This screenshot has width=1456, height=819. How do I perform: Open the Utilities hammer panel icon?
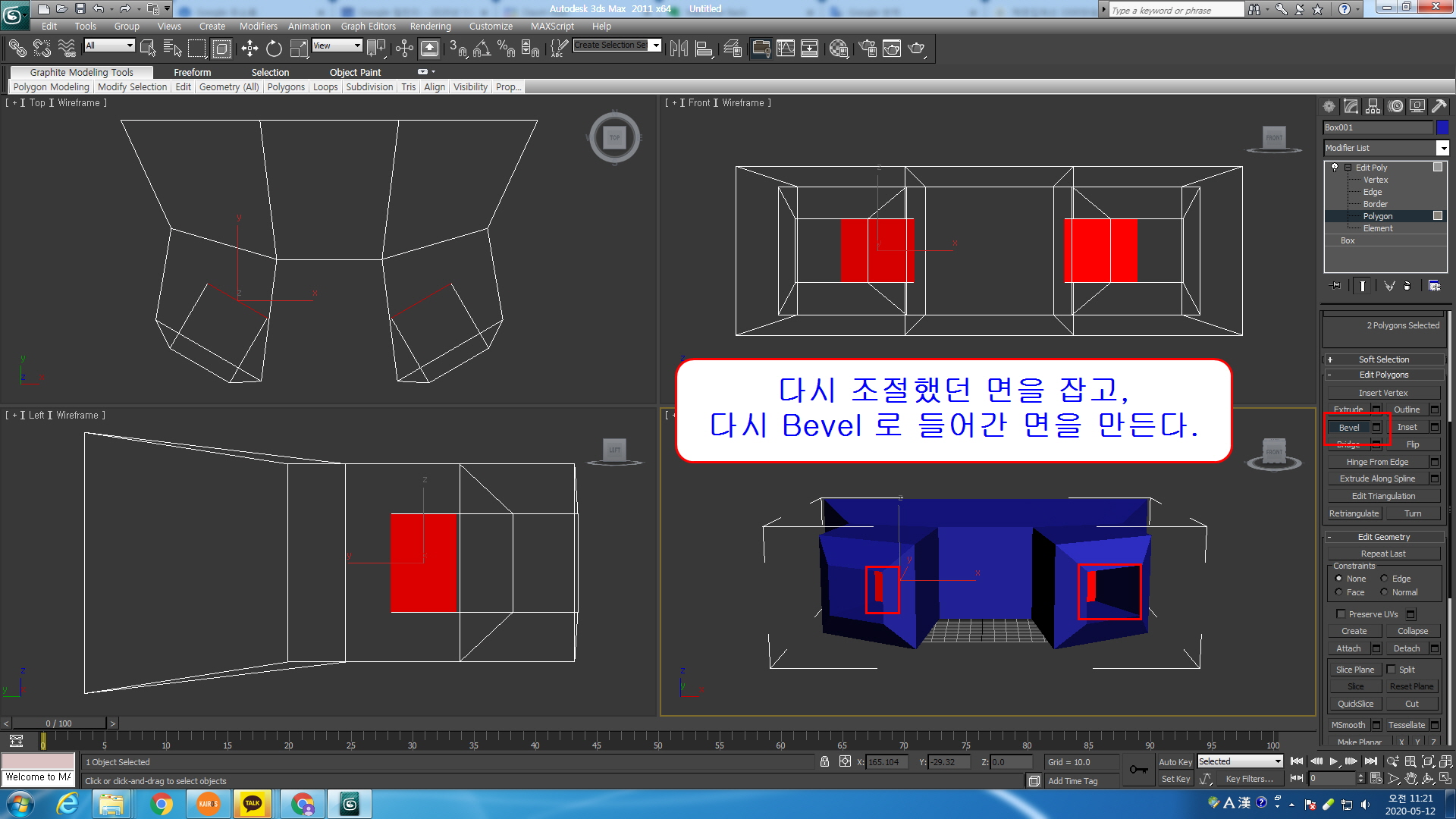pos(1439,107)
